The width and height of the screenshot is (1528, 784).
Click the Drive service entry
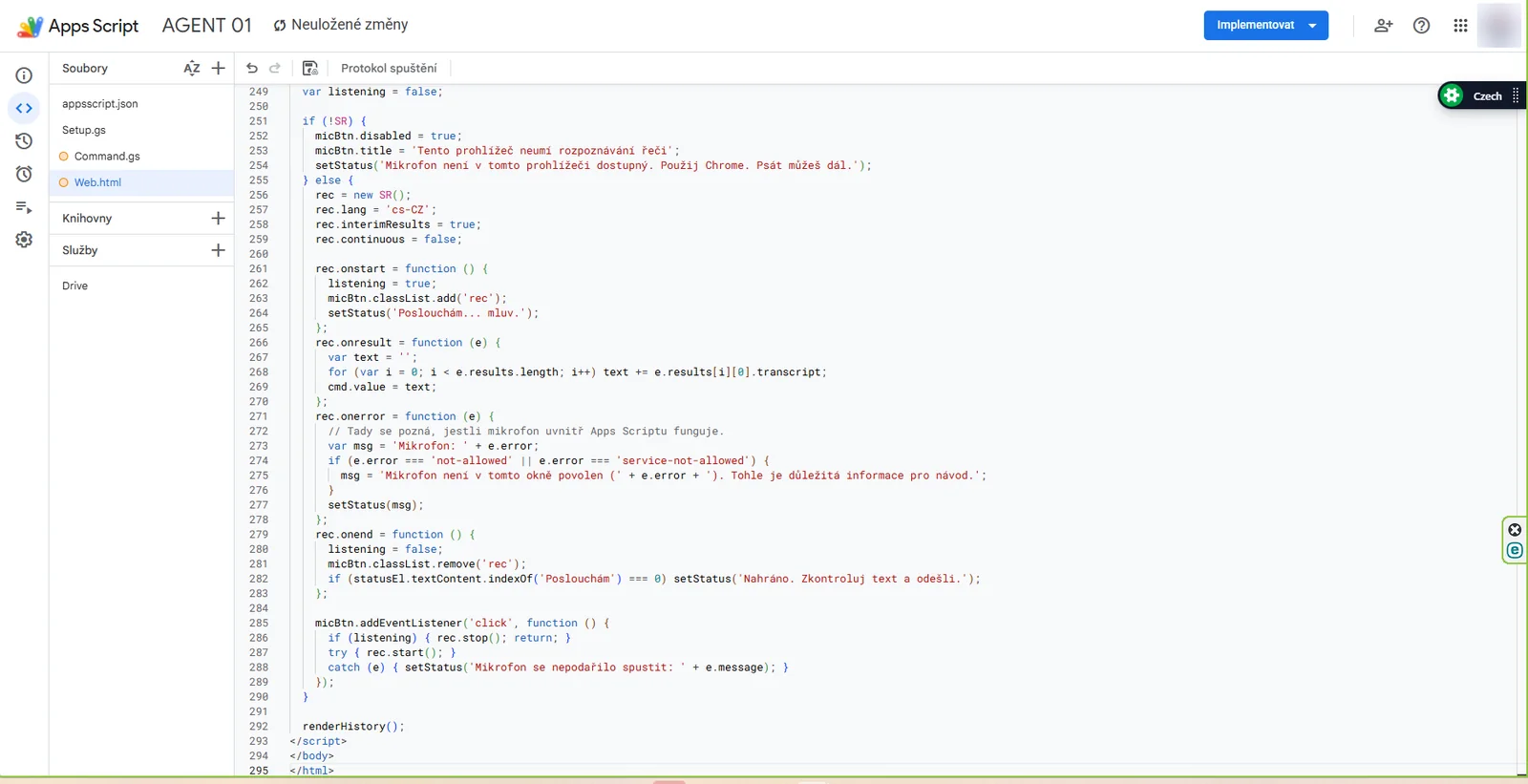[x=75, y=286]
